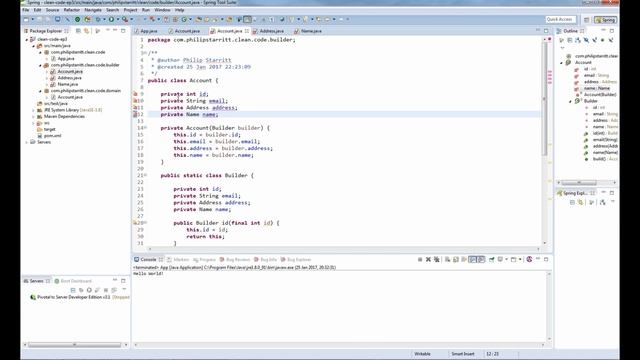
Task: Collapse the Builder class node in Outline
Action: pos(571,101)
